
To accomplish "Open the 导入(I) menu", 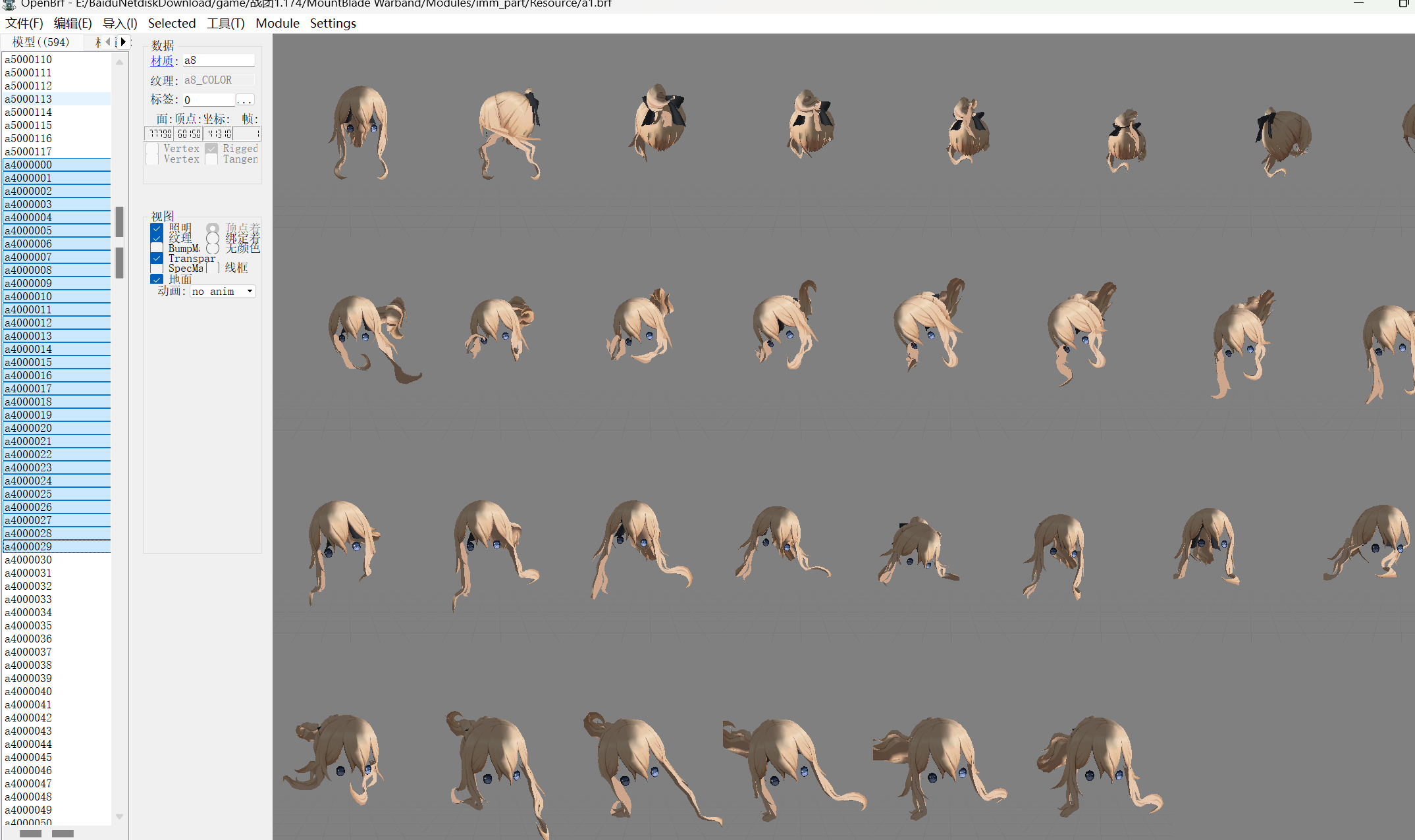I will pos(120,23).
